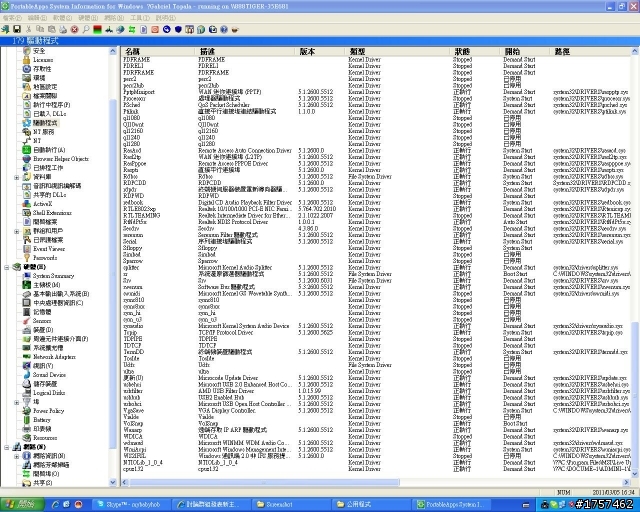Select Network Adapters tree icon

point(27,357)
